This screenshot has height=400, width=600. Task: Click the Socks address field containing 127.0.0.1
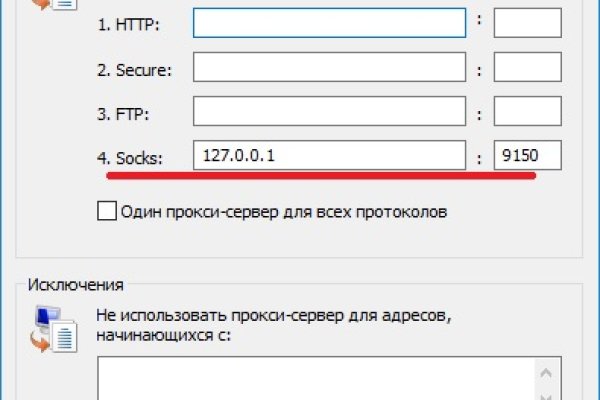click(x=329, y=155)
